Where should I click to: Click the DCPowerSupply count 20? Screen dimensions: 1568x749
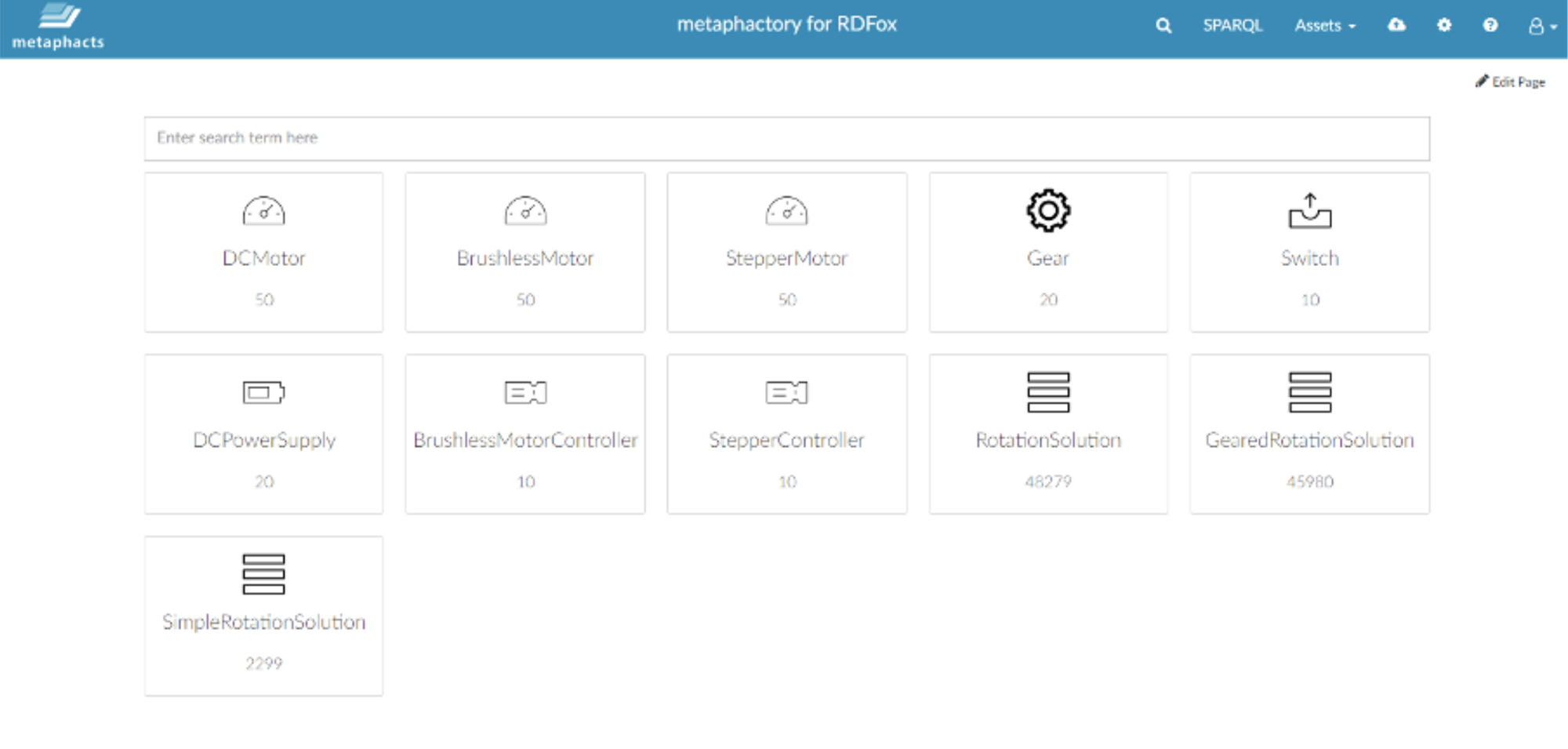click(x=264, y=482)
